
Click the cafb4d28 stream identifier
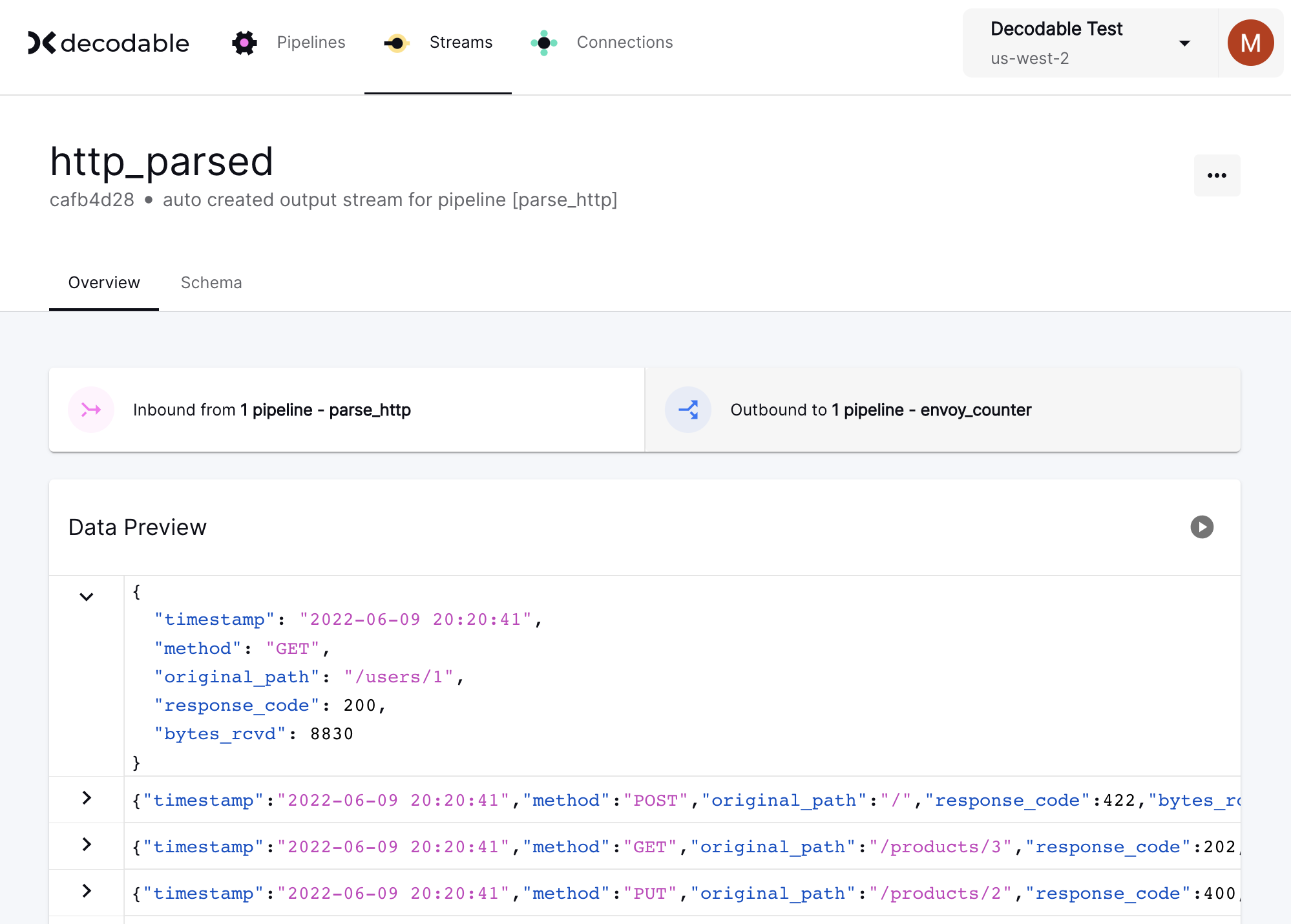pyautogui.click(x=92, y=200)
